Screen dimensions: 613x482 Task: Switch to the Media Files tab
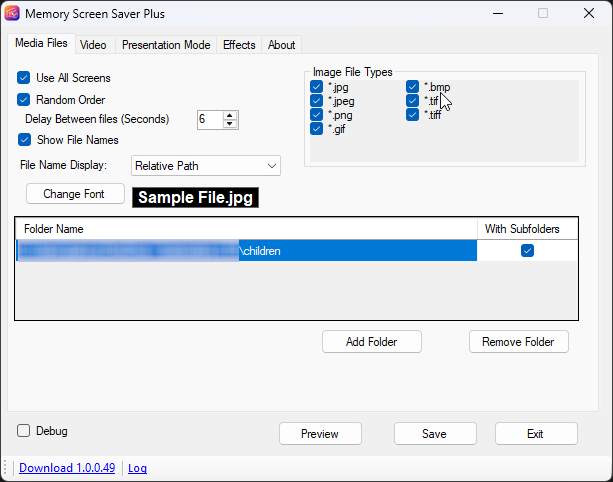click(41, 43)
